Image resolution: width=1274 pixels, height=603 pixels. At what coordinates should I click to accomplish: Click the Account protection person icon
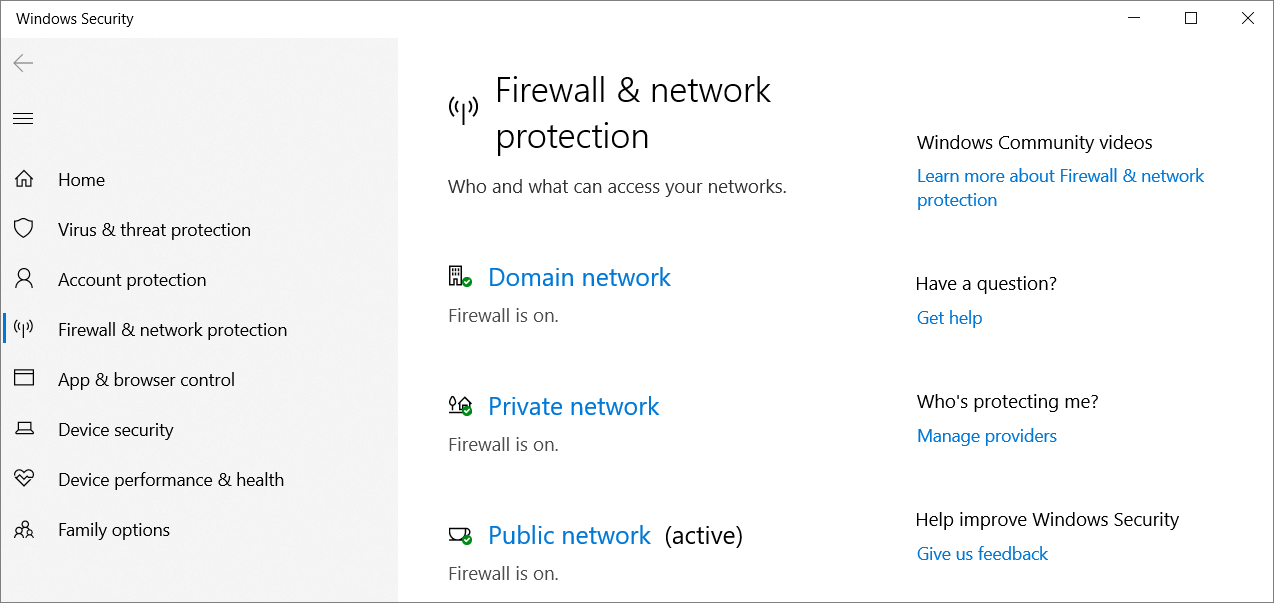[x=24, y=279]
